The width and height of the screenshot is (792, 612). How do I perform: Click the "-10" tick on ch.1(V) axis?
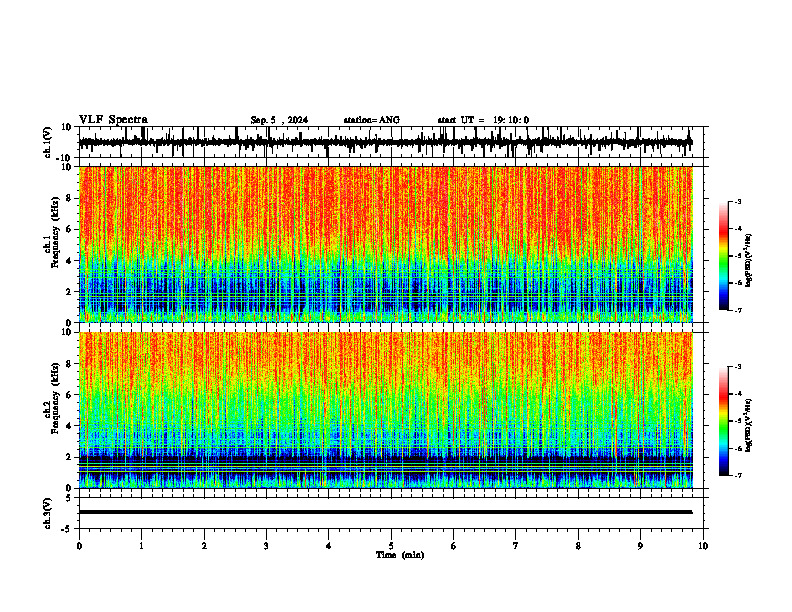[65, 158]
